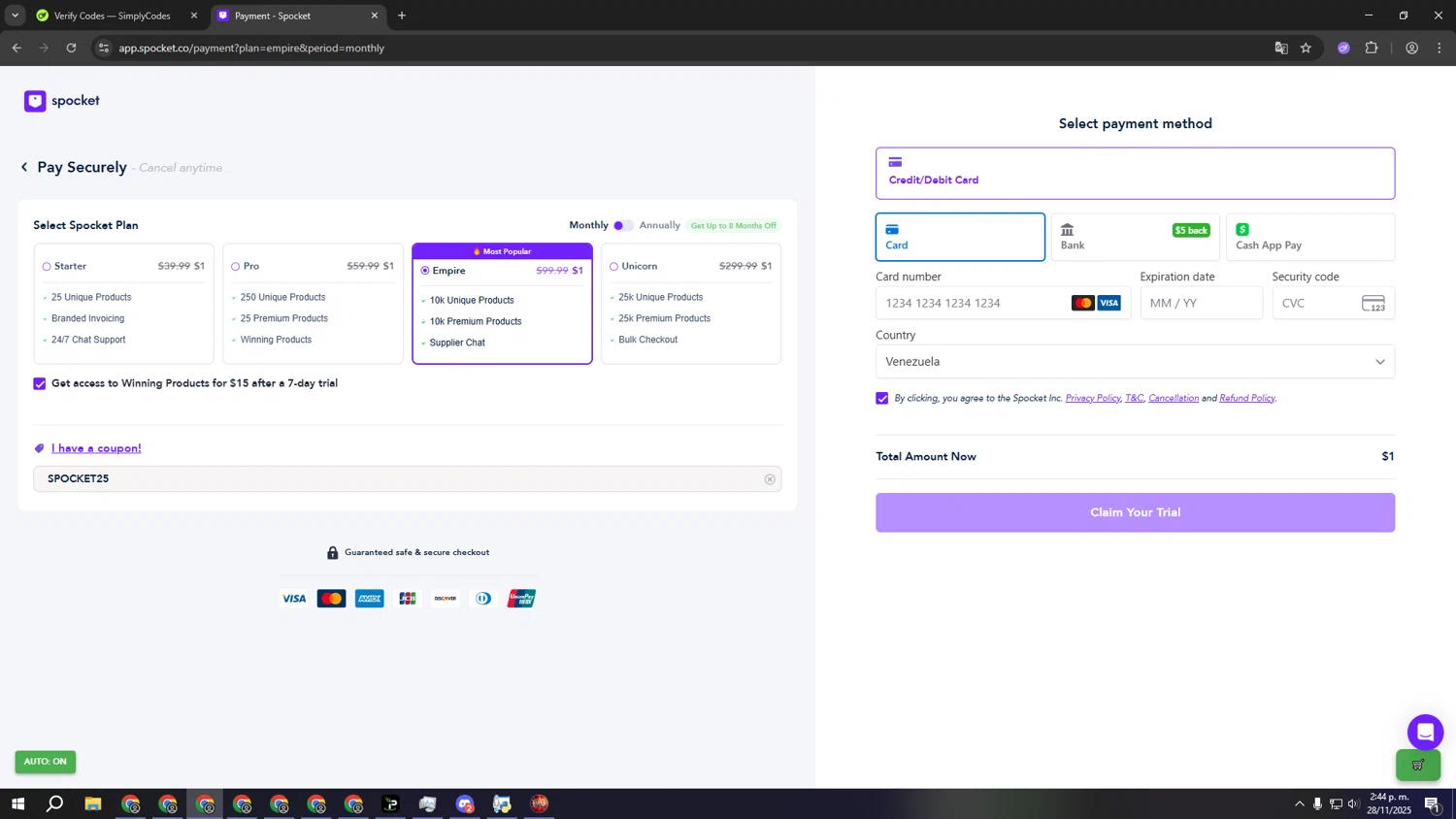Open a new browser tab
This screenshot has height=819, width=1456.
pyautogui.click(x=402, y=16)
